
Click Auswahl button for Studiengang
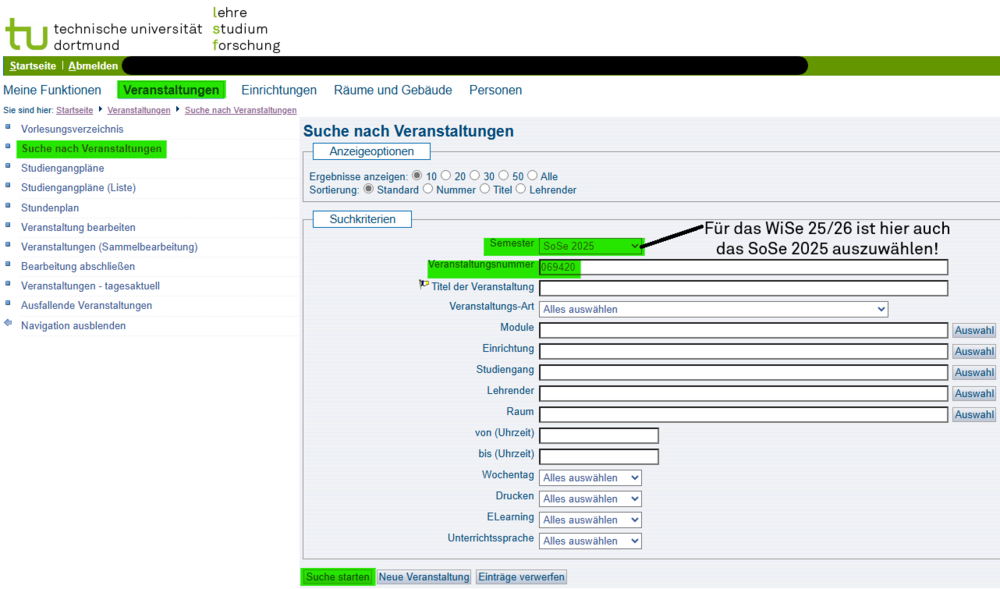974,372
